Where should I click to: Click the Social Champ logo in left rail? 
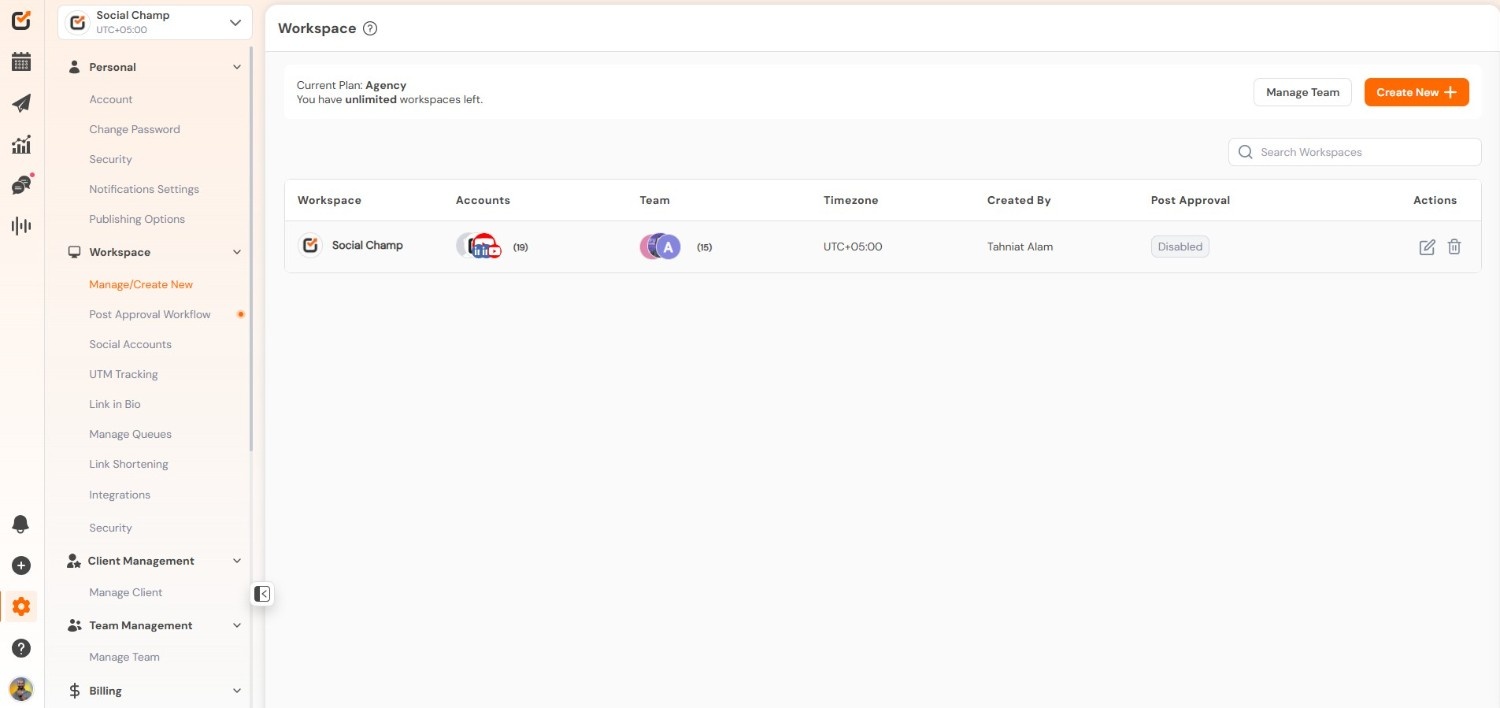21,20
